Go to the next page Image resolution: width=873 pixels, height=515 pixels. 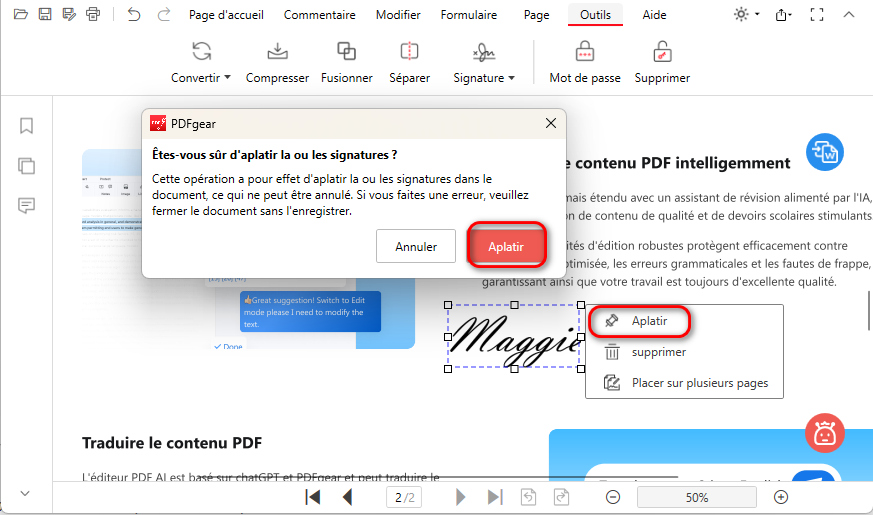pyautogui.click(x=460, y=497)
